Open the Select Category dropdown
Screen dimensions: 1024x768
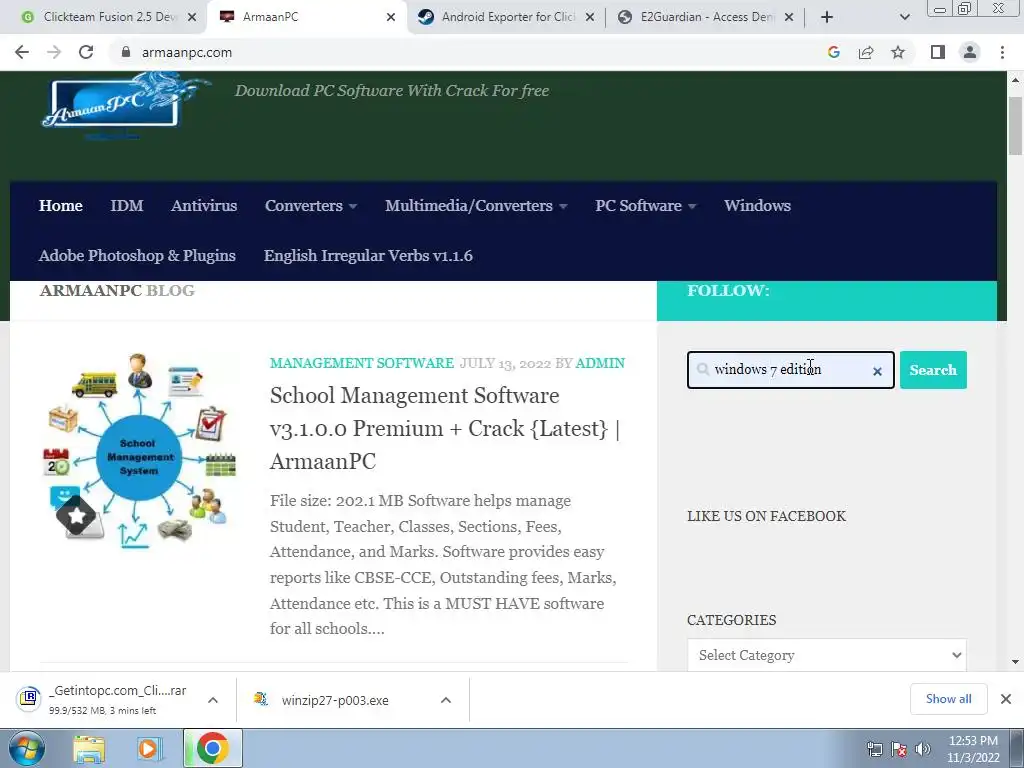pos(827,655)
